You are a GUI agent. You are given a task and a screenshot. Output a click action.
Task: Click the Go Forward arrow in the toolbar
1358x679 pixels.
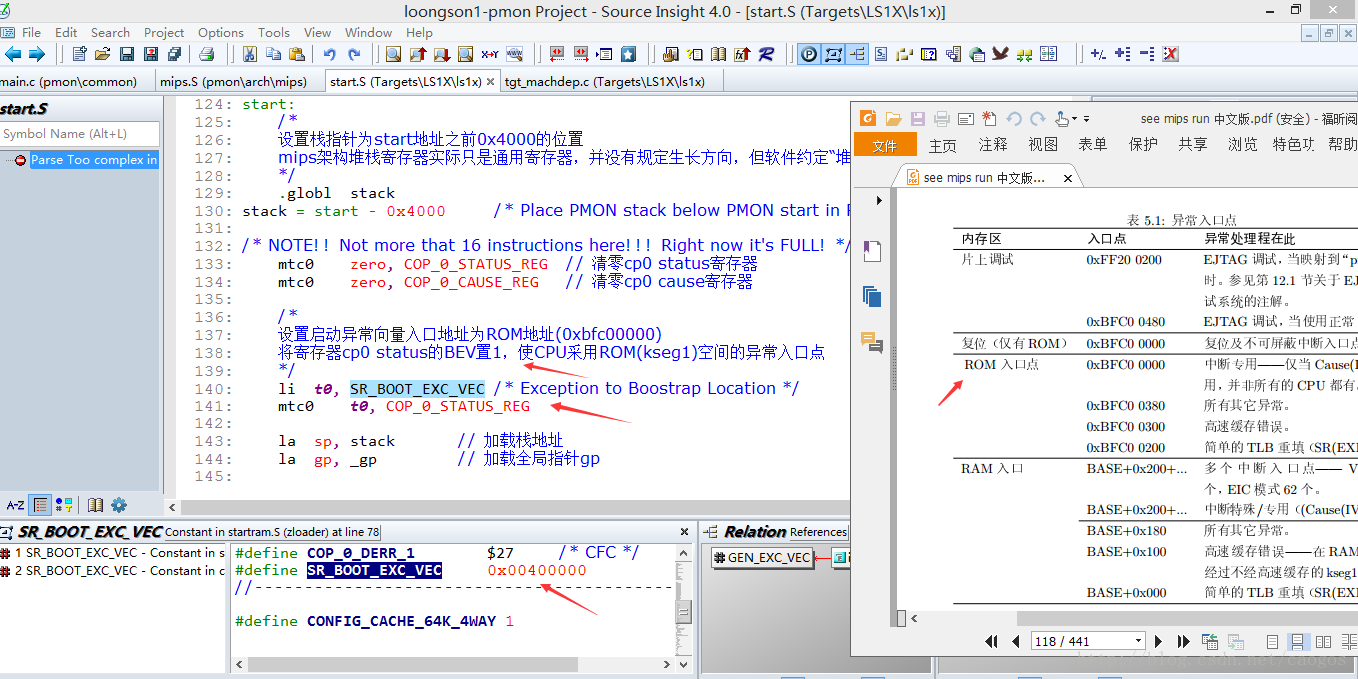click(37, 54)
